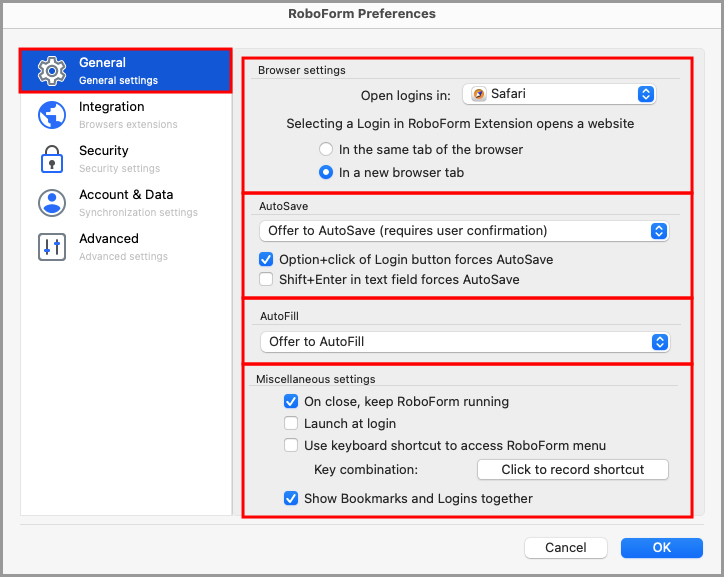The width and height of the screenshot is (724, 577).
Task: Open the Account & Data tab
Action: tap(126, 203)
